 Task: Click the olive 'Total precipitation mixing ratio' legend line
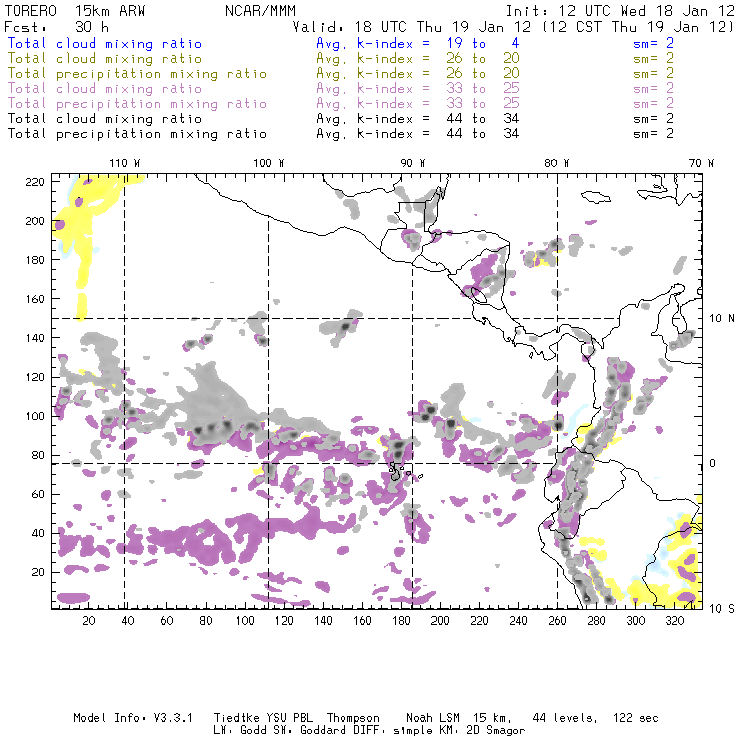137,74
